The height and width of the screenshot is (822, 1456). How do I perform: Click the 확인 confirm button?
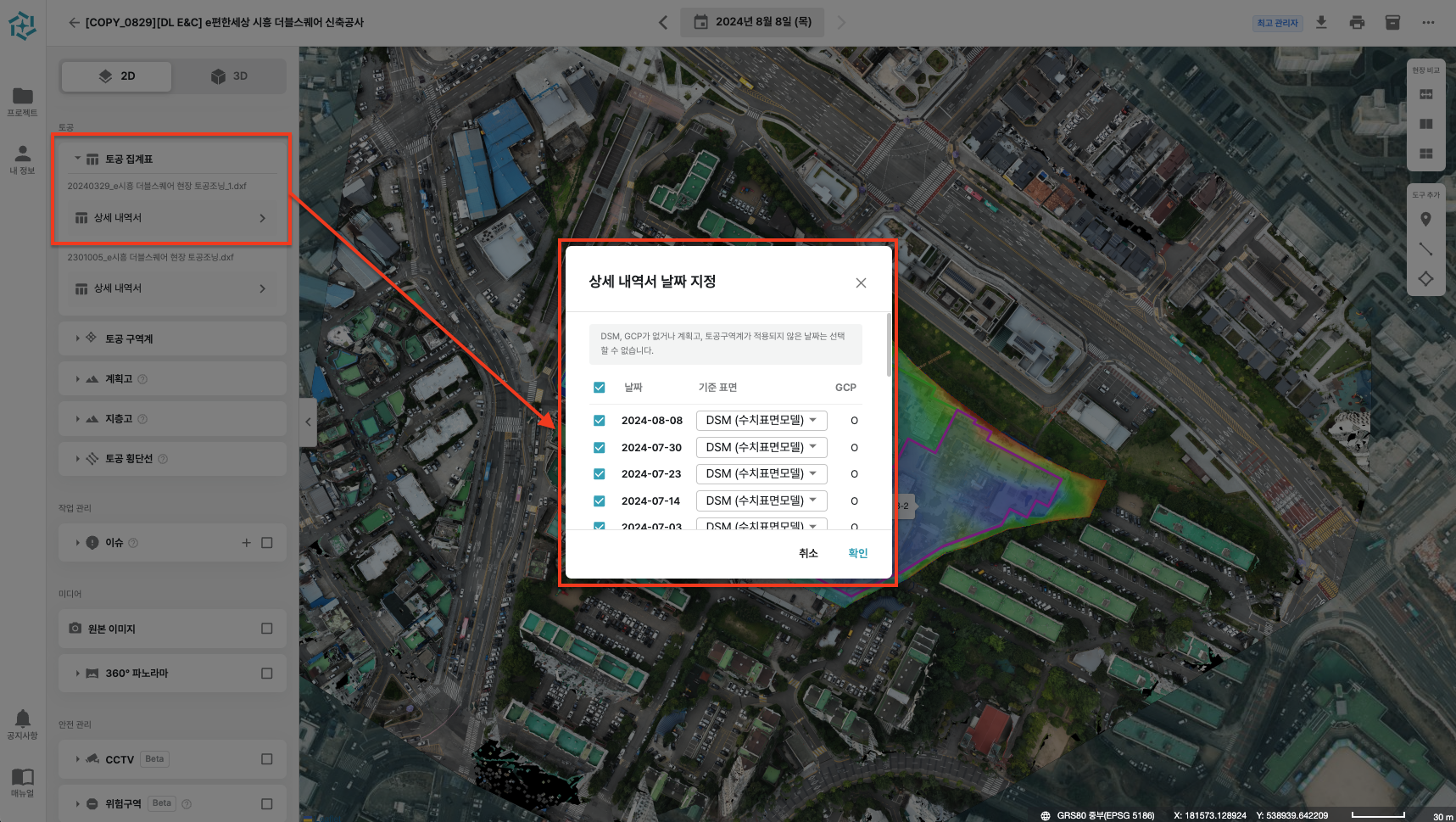coord(857,553)
